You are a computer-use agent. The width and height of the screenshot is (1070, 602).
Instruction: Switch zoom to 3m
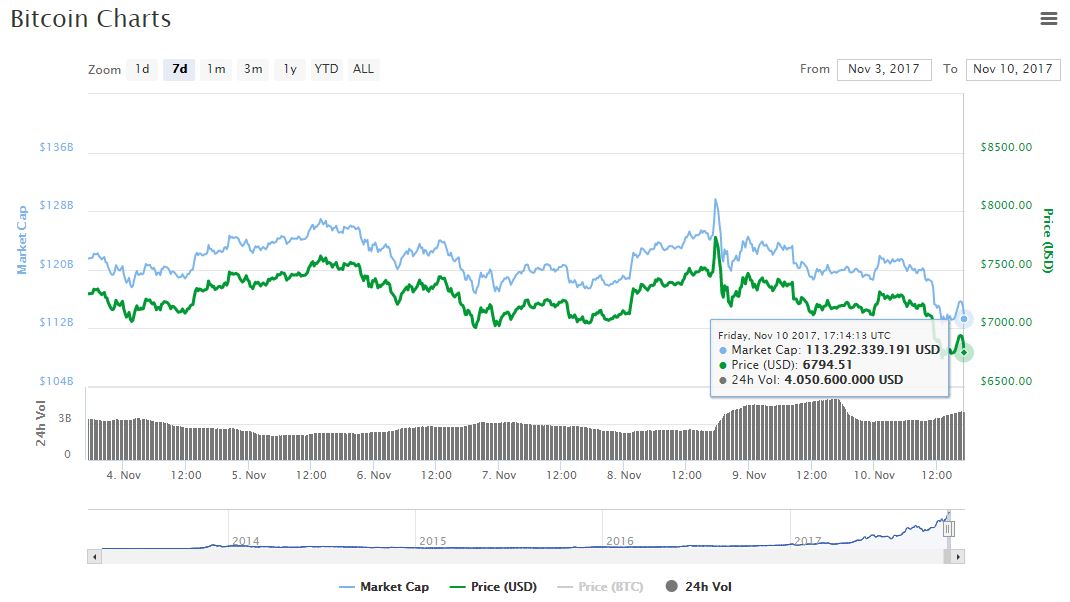tap(253, 69)
